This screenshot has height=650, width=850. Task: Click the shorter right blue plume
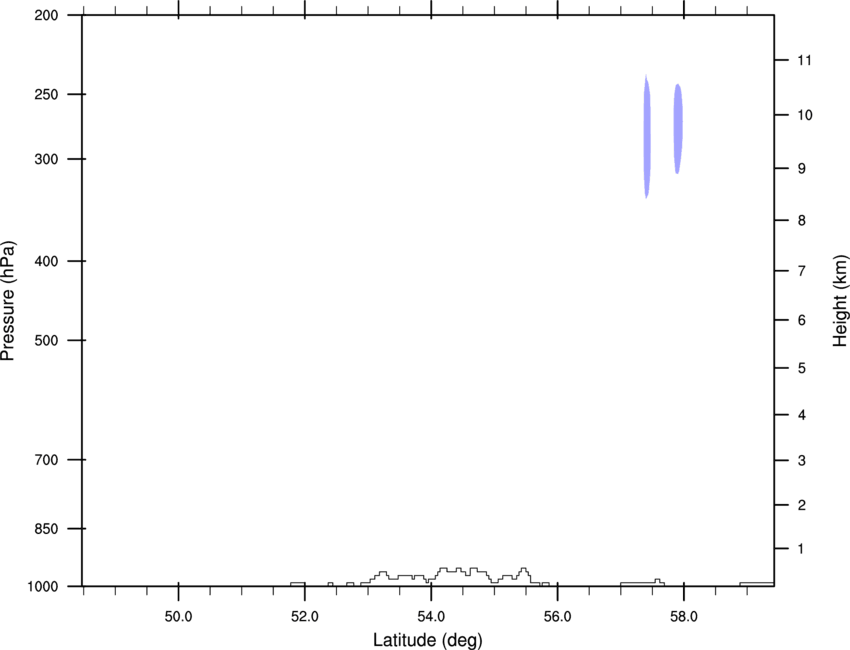678,128
